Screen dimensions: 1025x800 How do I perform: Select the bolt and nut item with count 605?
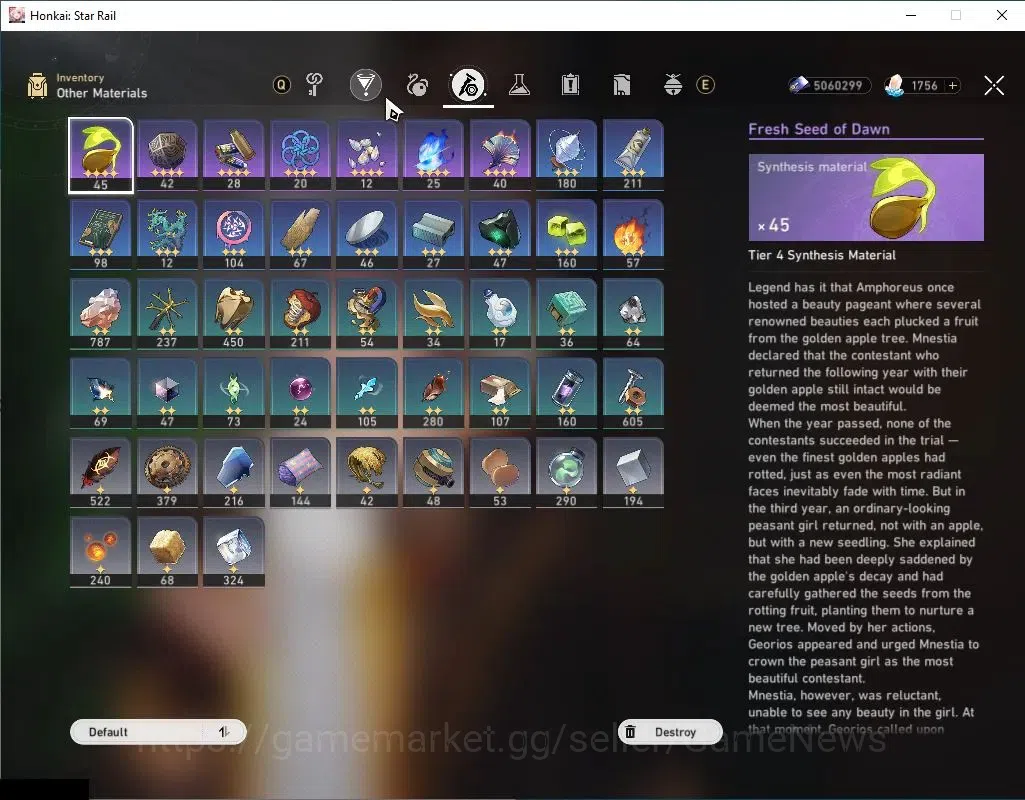[633, 393]
